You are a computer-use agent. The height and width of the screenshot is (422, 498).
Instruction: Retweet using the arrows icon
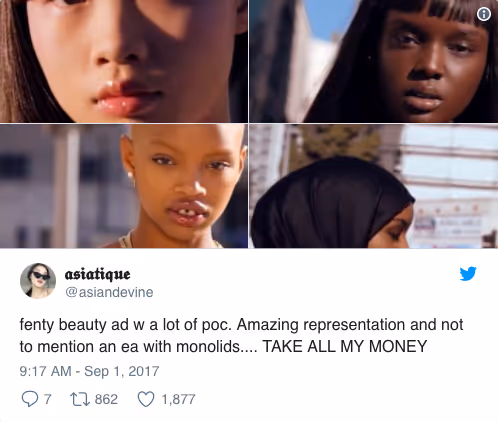[x=80, y=399]
